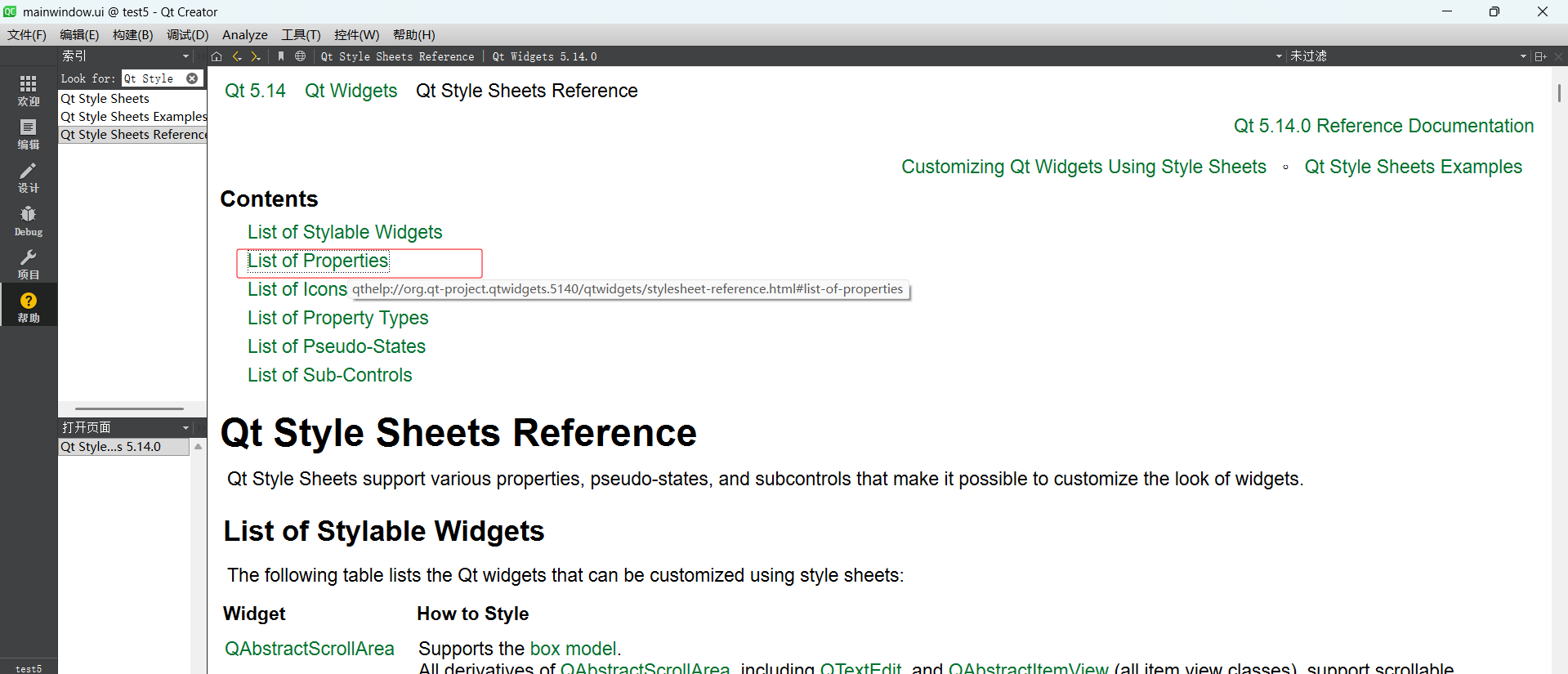The height and width of the screenshot is (674, 1568).
Task: Click the Qt Widgets breadcrumb link
Action: pyautogui.click(x=351, y=91)
